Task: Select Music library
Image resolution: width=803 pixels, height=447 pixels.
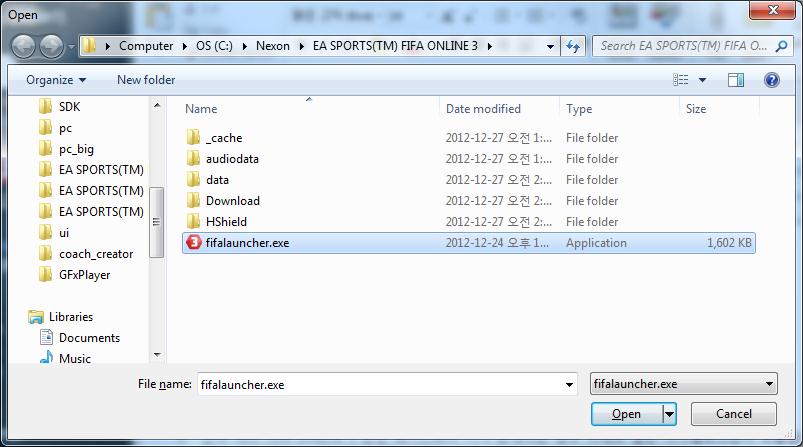Action: [x=66, y=358]
